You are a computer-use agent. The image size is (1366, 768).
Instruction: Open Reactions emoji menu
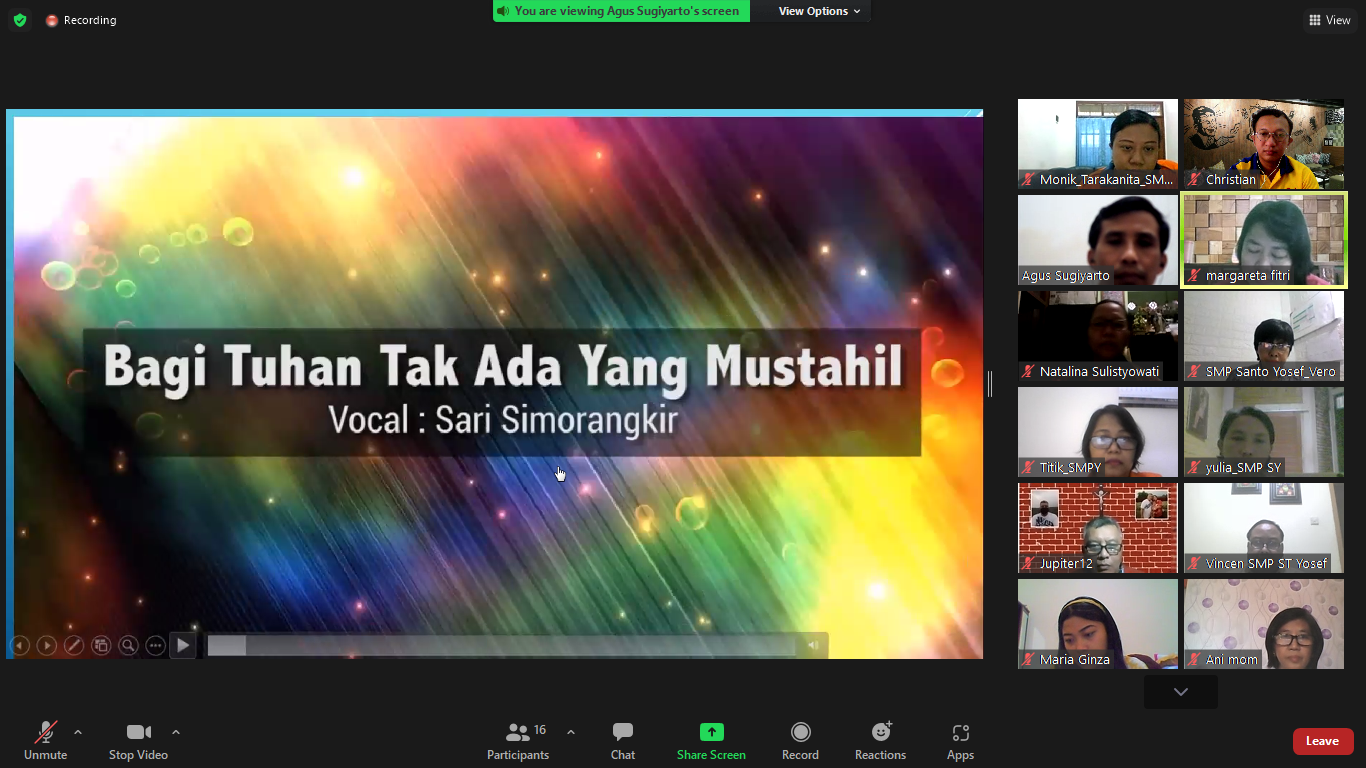tap(880, 741)
